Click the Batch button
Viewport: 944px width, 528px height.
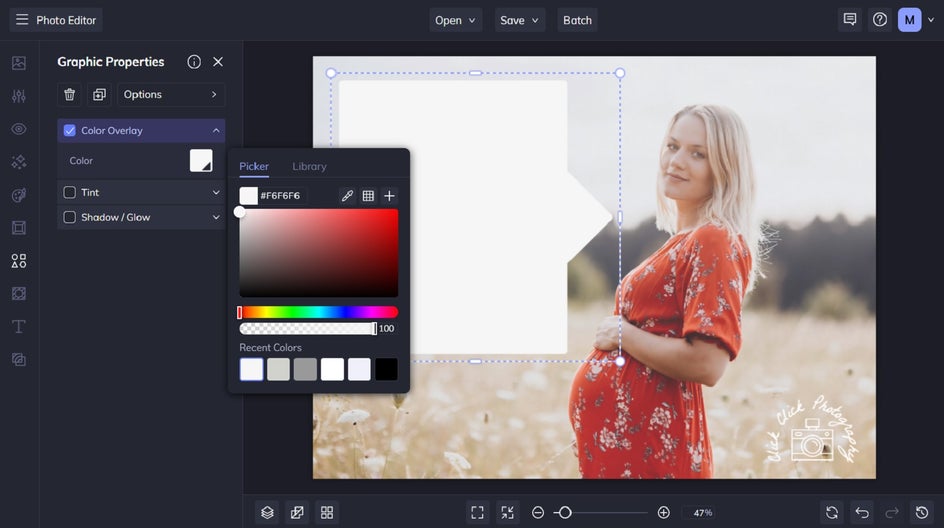tap(577, 20)
